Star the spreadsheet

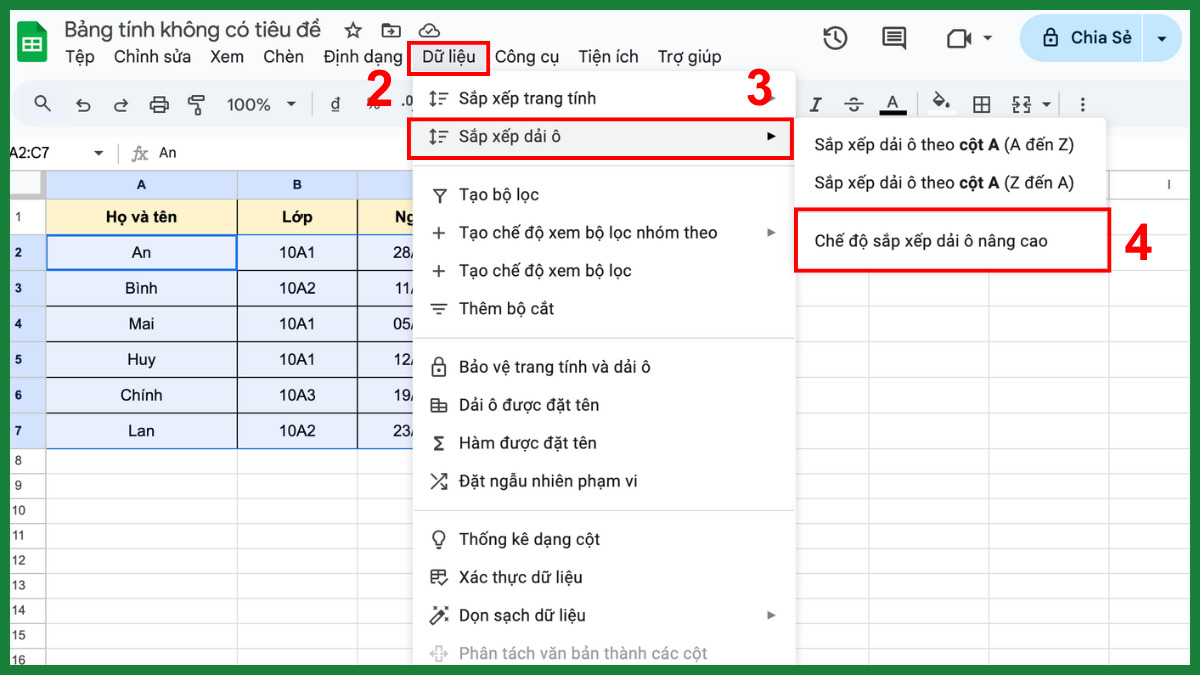[x=352, y=31]
